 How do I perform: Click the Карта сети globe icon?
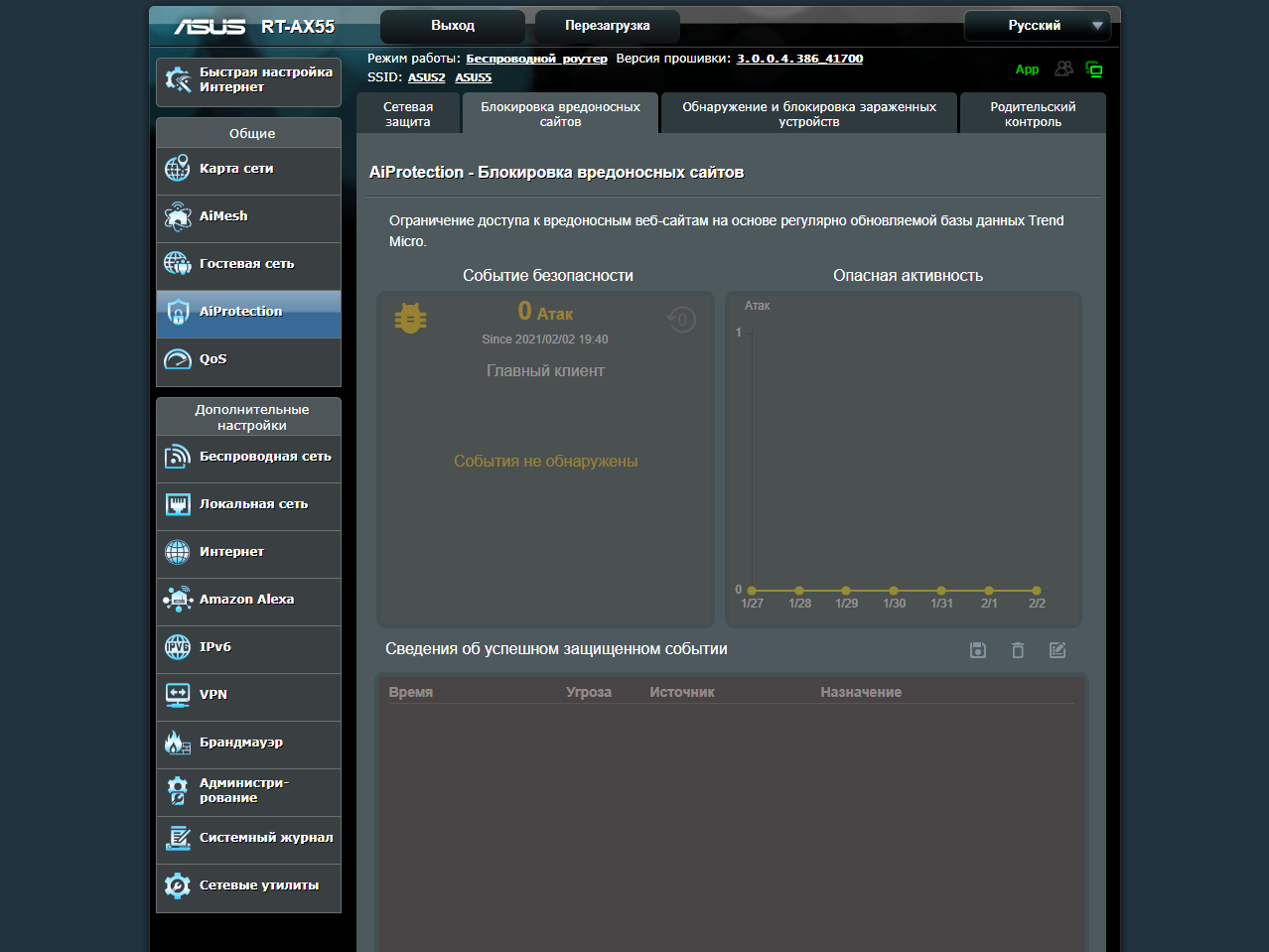coord(178,169)
